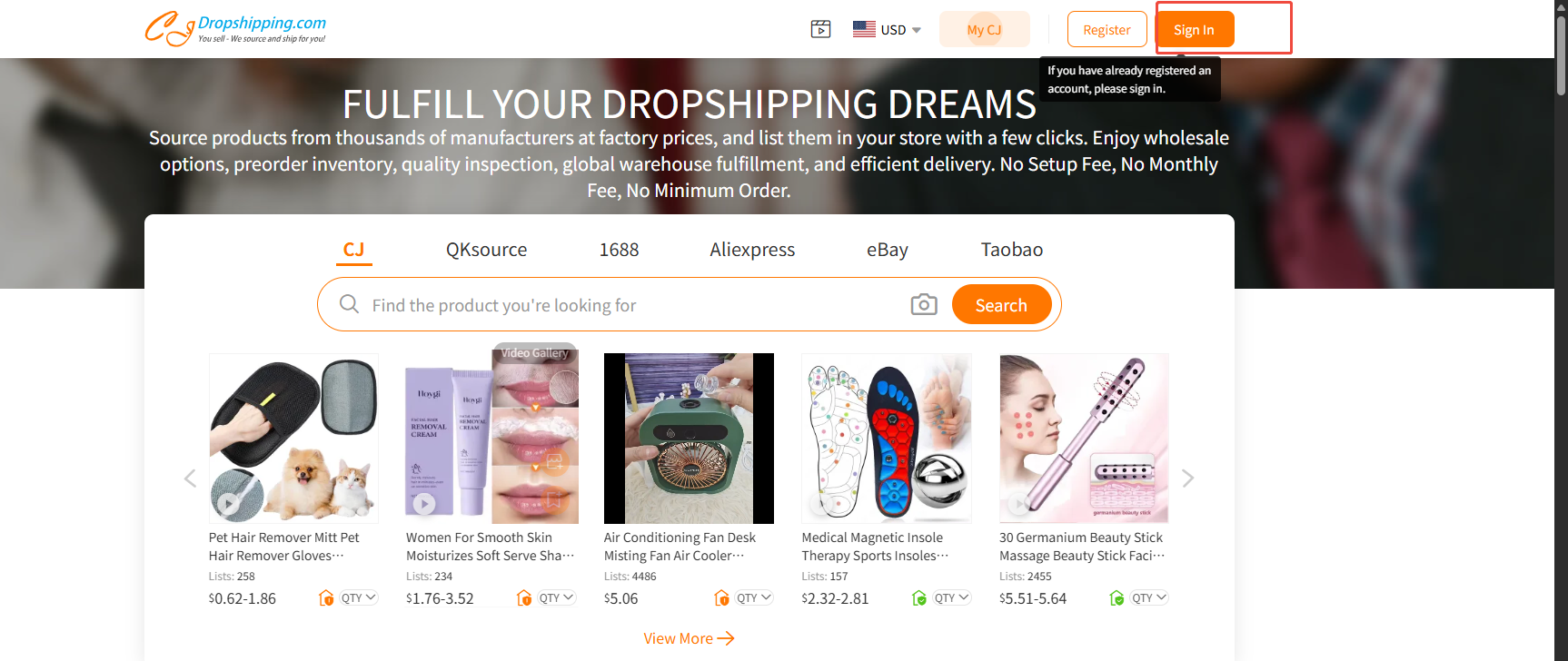Viewport: 1568px width, 661px height.
Task: Expand QTY dropdown for Pet Hair Remover
Action: (359, 597)
